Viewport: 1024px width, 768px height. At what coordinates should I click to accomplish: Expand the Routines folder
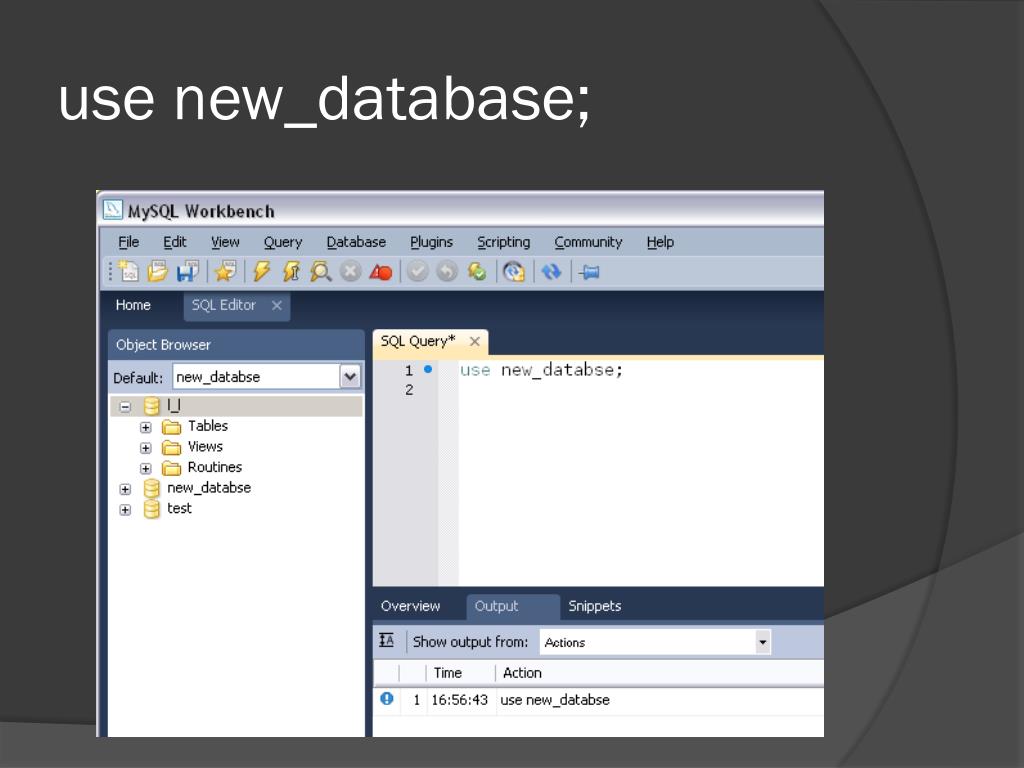(x=146, y=468)
